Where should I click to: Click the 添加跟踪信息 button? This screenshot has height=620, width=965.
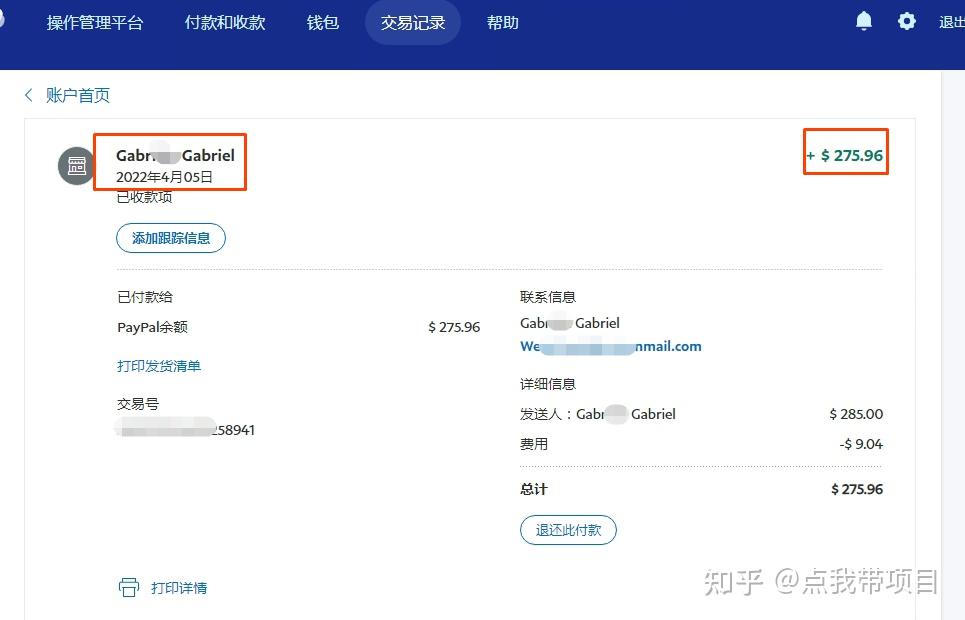coord(170,238)
